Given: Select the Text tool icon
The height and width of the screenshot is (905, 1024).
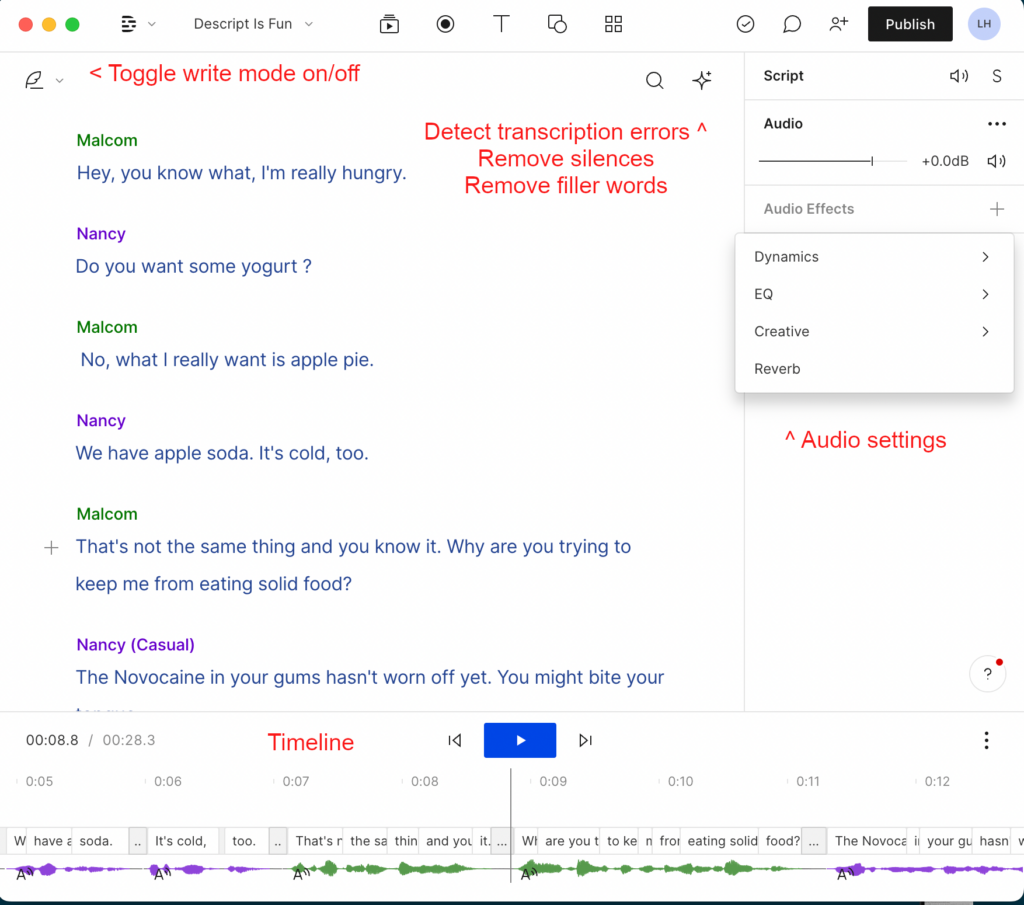Looking at the screenshot, I should click(x=501, y=24).
